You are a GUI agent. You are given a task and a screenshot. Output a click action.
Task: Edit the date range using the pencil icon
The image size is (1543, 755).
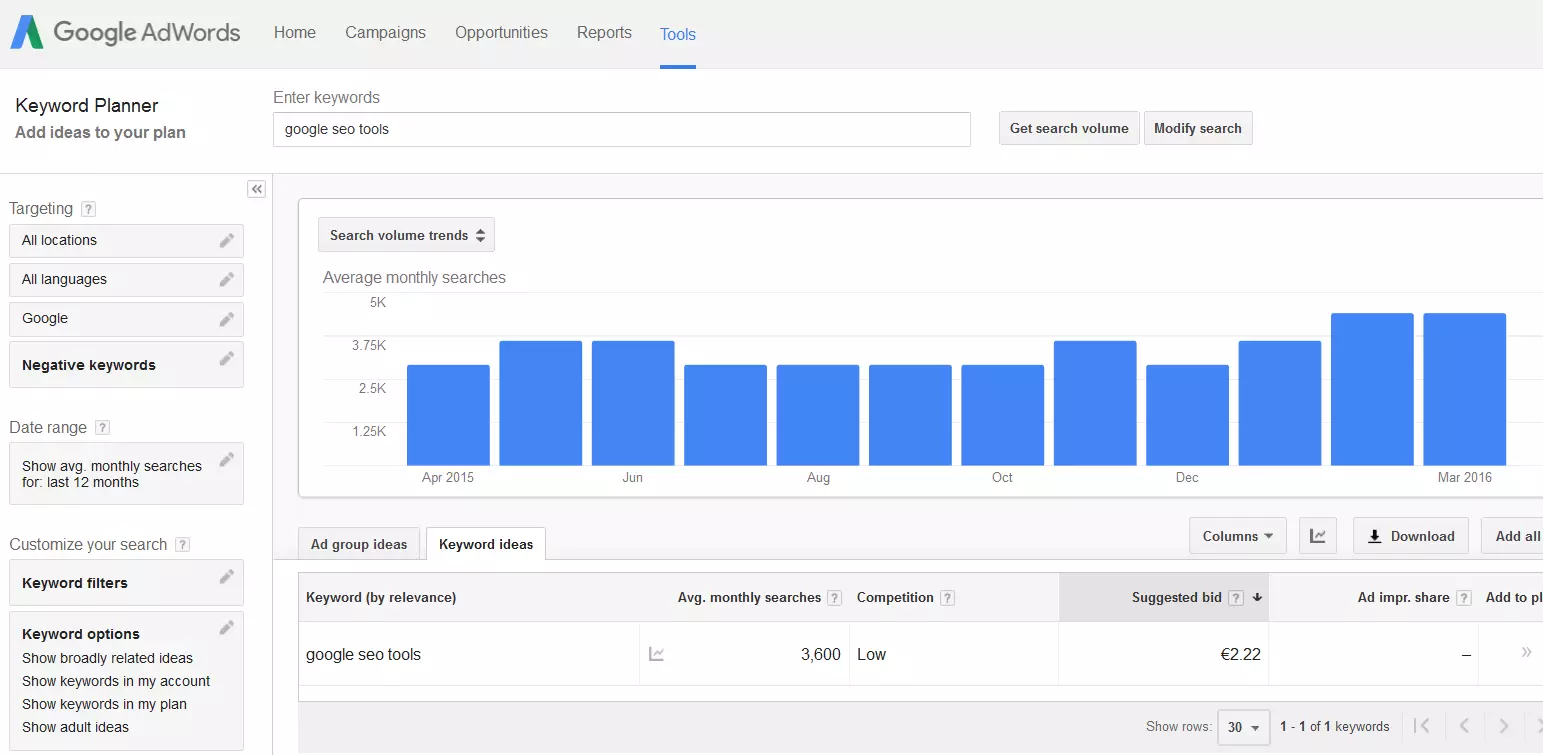tap(227, 459)
